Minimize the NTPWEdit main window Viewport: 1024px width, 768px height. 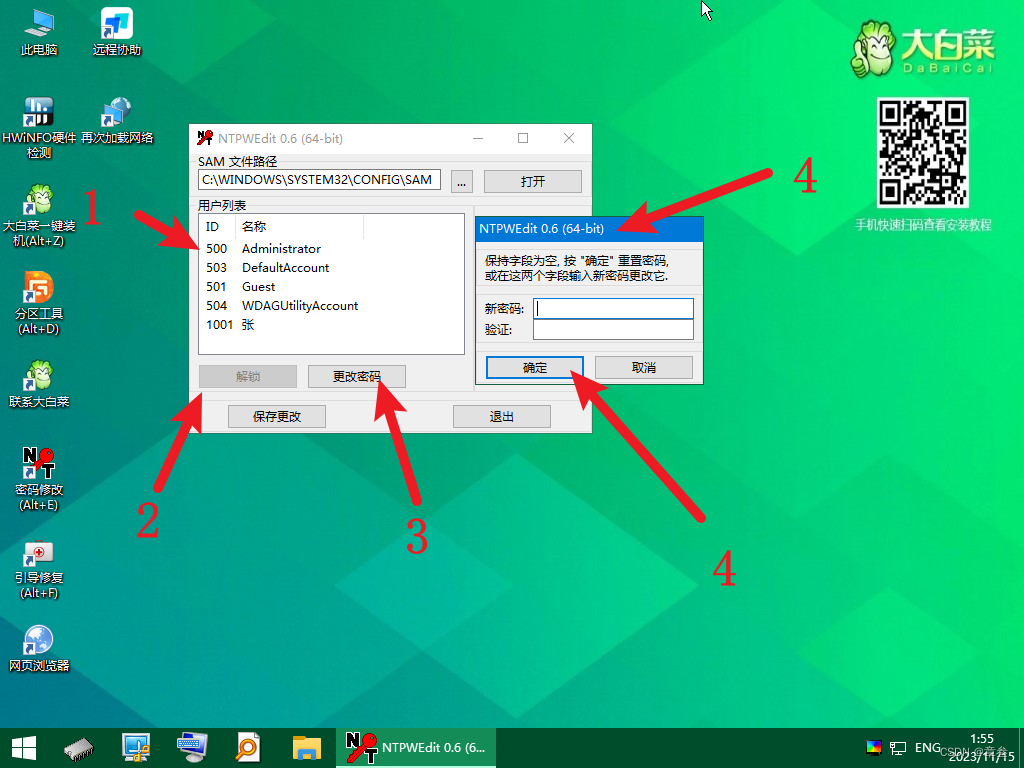pyautogui.click(x=478, y=138)
